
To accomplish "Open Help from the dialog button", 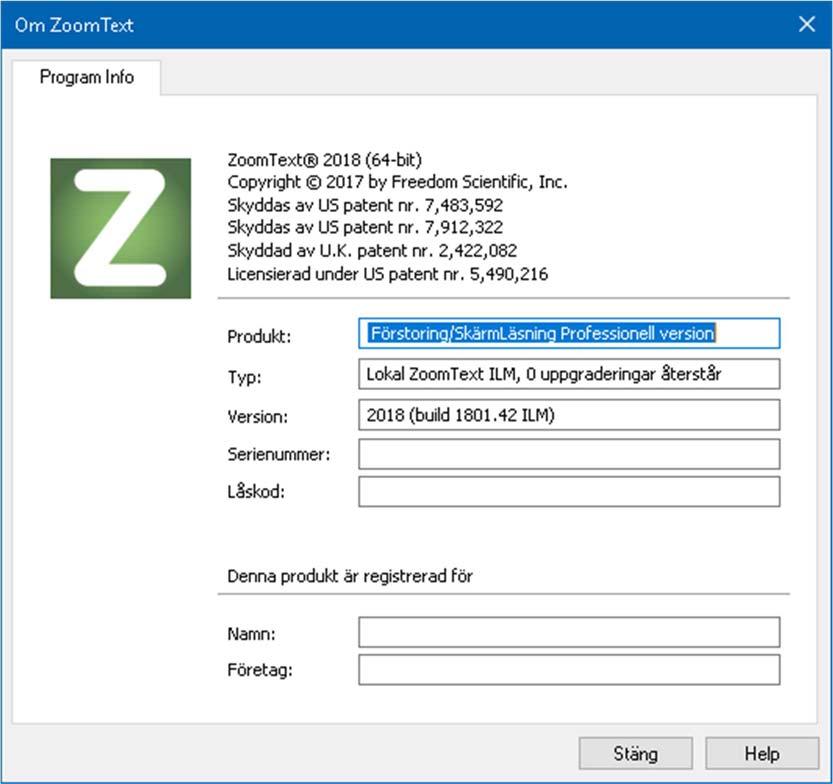I will tap(762, 753).
